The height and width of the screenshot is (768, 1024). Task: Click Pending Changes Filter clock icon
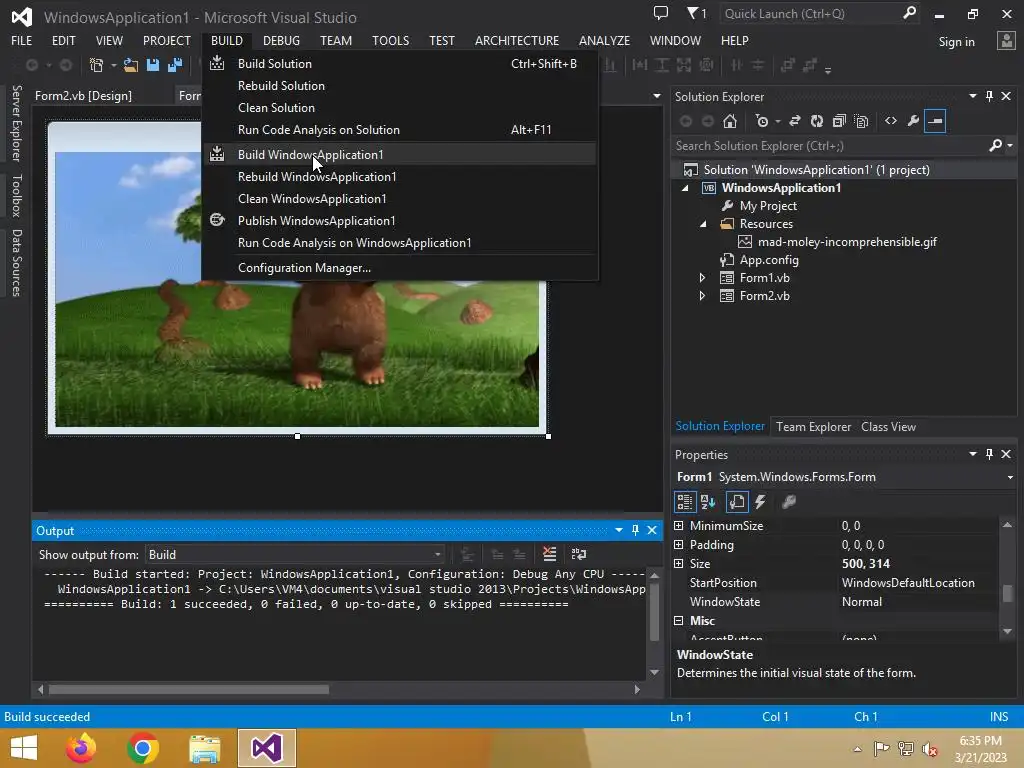[x=761, y=121]
